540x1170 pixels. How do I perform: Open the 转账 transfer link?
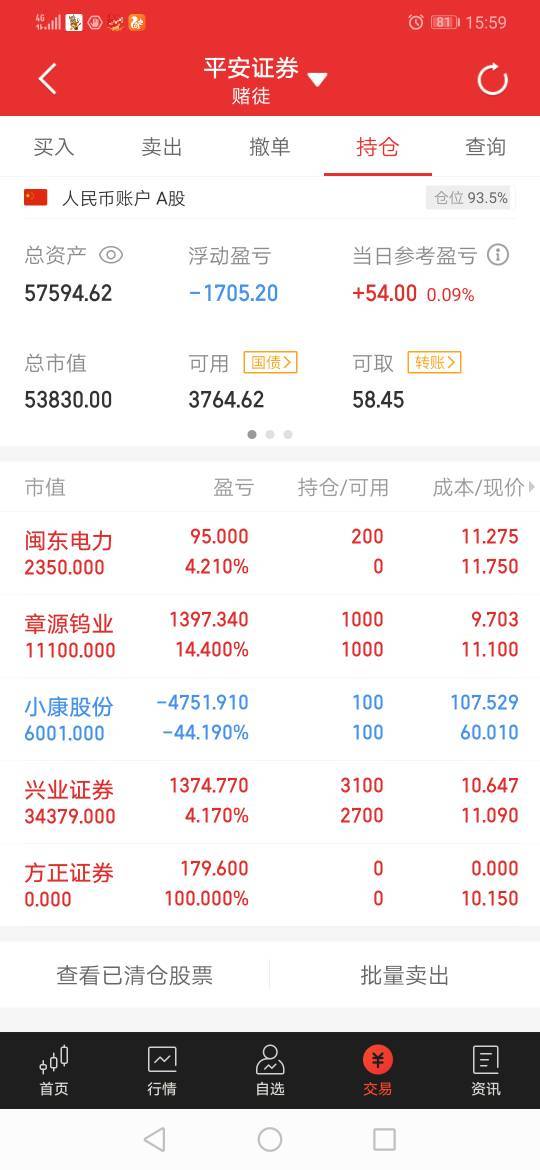point(434,363)
